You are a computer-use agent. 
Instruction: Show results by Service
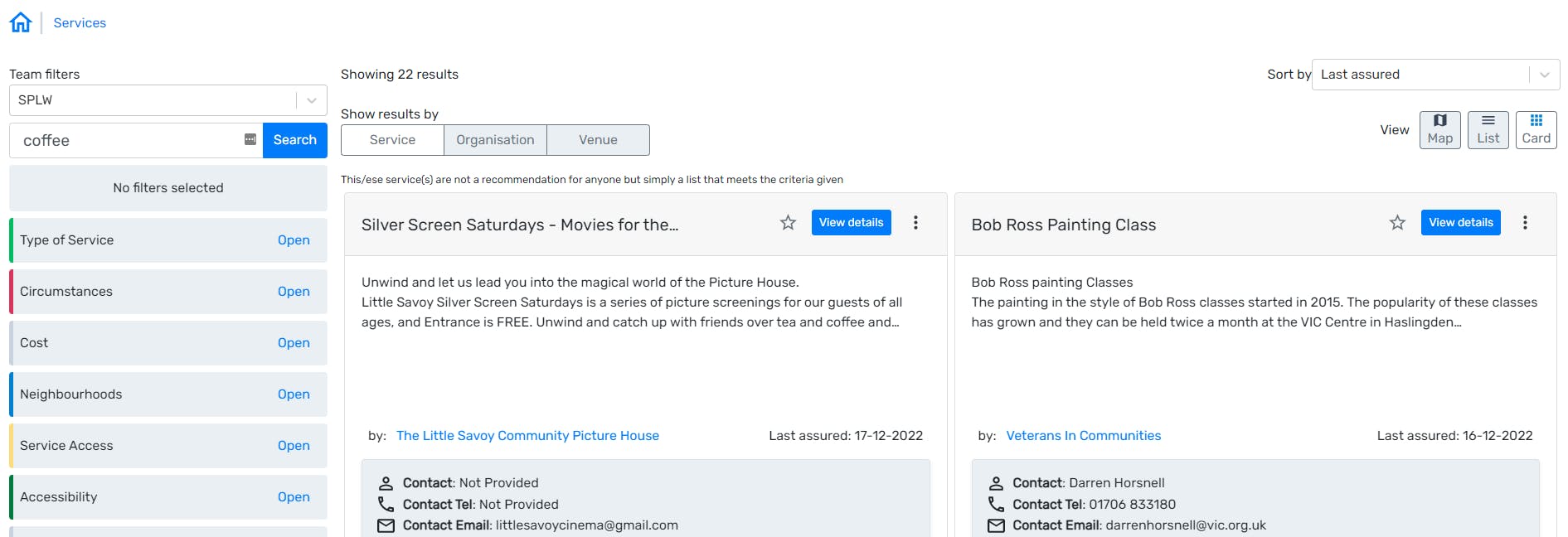coord(392,140)
